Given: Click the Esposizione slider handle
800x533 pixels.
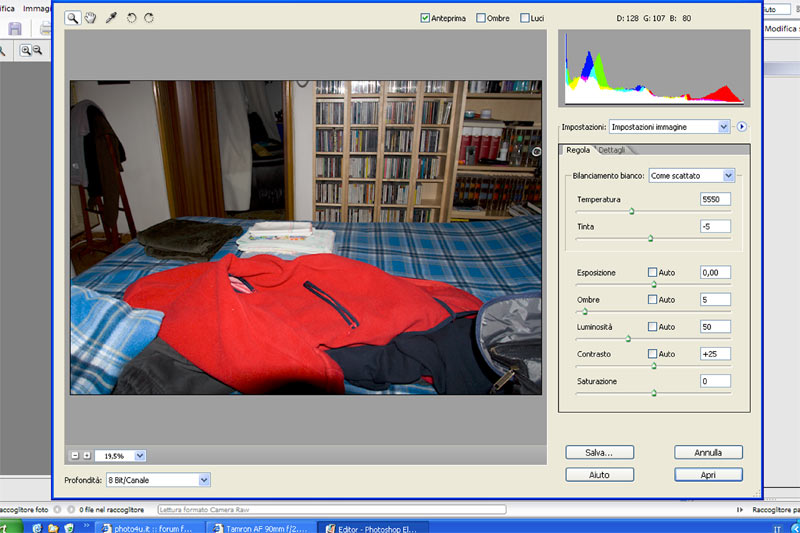Looking at the screenshot, I should [x=654, y=284].
